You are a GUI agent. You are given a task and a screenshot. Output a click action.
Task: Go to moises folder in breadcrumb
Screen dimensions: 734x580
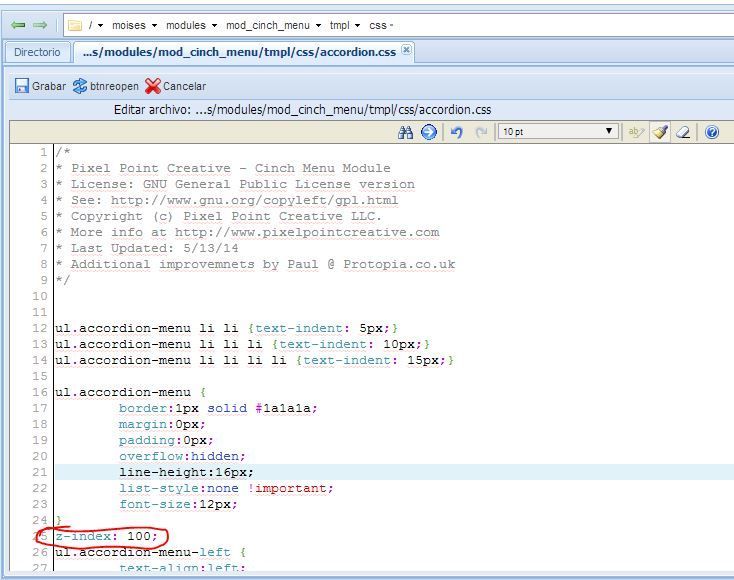coord(129,25)
